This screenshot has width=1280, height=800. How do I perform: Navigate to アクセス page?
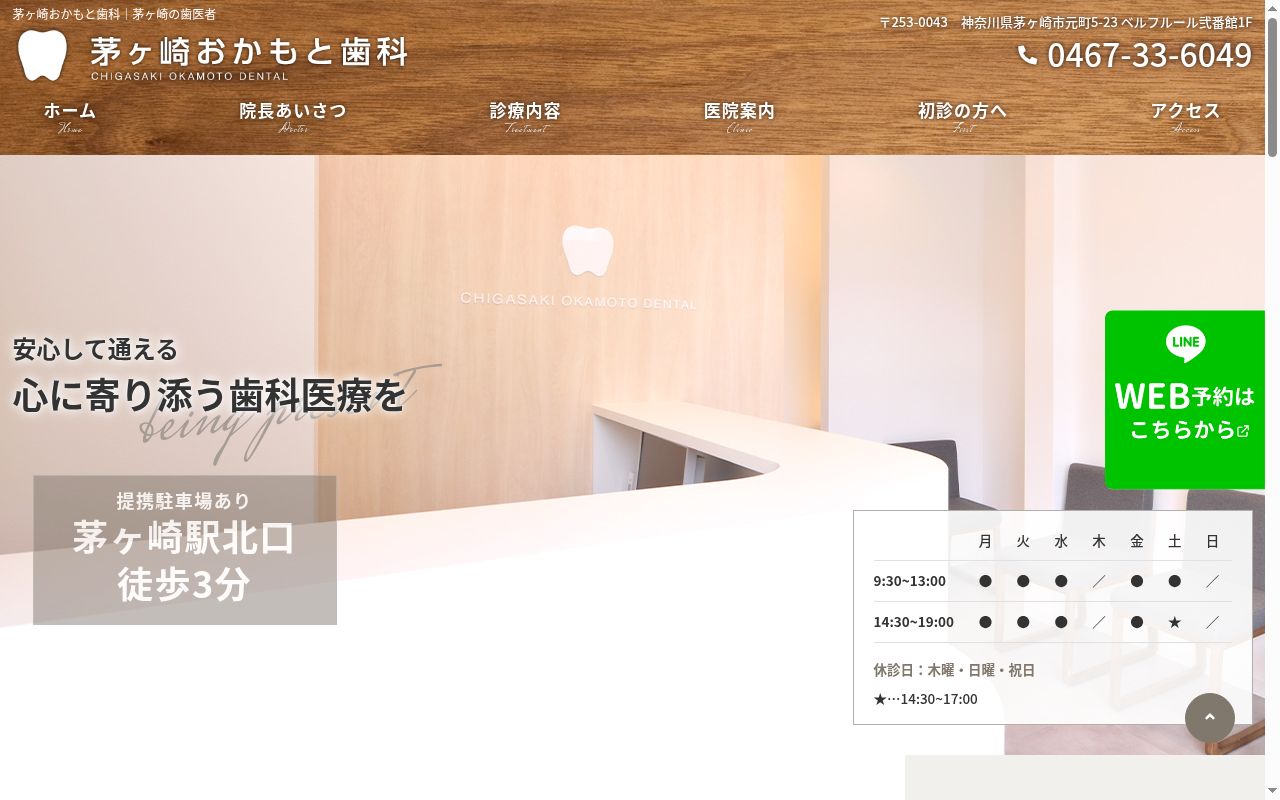(x=1185, y=117)
